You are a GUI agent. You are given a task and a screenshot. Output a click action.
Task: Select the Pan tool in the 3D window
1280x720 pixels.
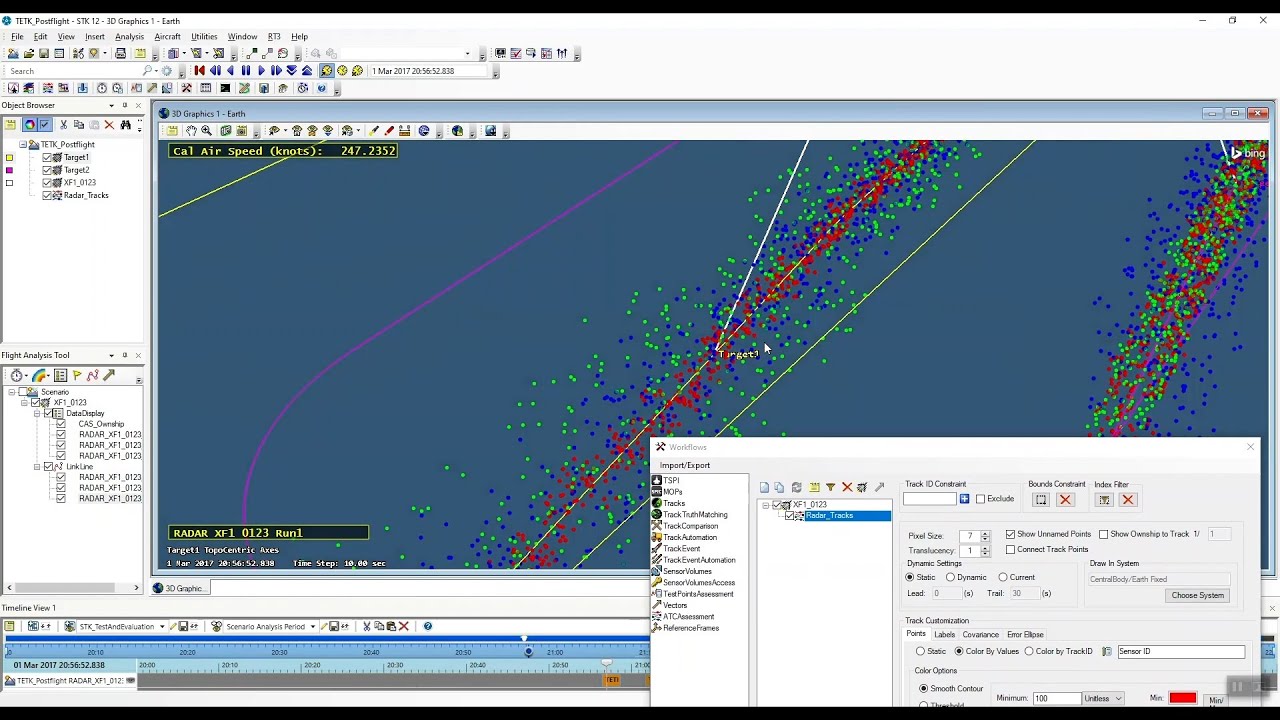point(192,131)
